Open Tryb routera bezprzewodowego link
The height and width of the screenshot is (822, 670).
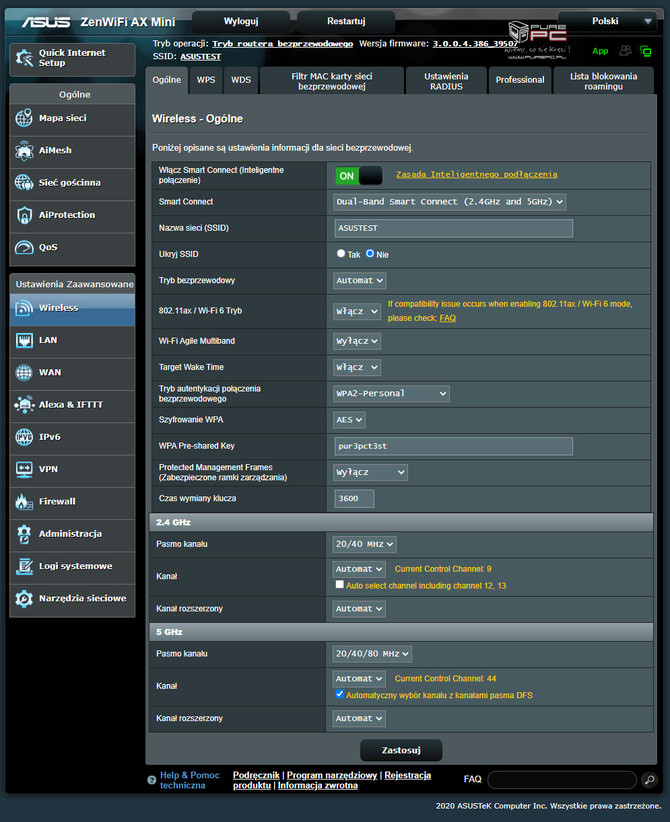tap(283, 44)
